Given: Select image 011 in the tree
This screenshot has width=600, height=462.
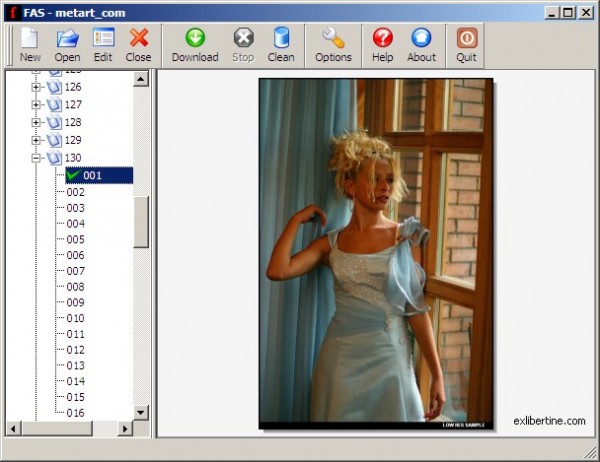Looking at the screenshot, I should (75, 334).
